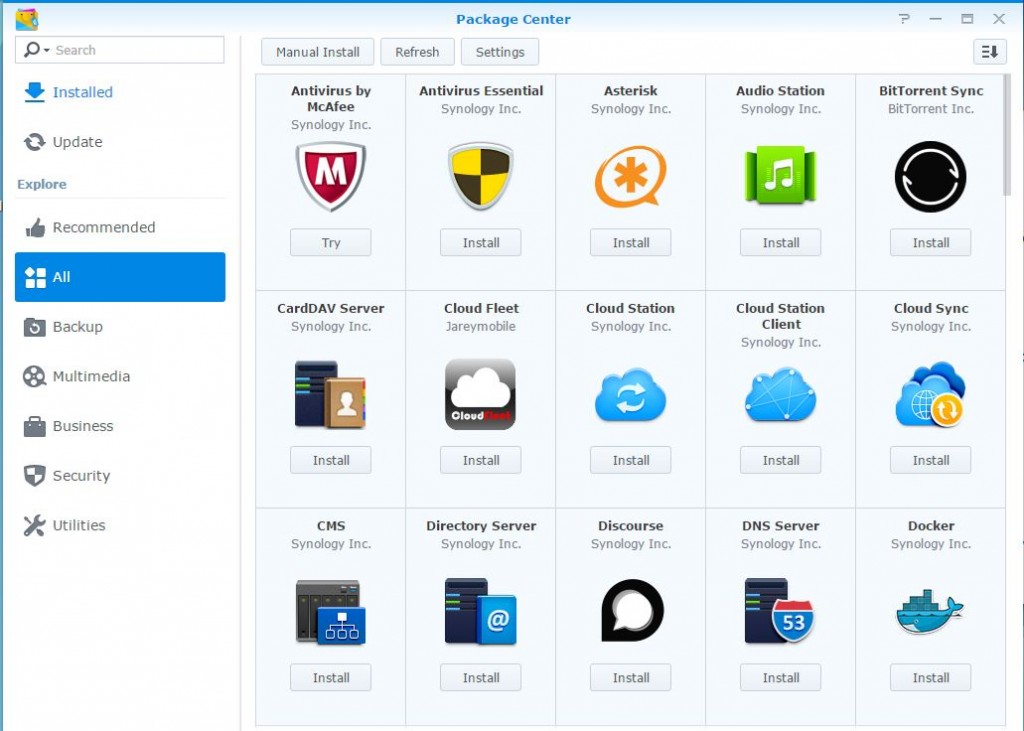Image resolution: width=1024 pixels, height=731 pixels.
Task: Install Audio Station
Action: click(x=780, y=242)
